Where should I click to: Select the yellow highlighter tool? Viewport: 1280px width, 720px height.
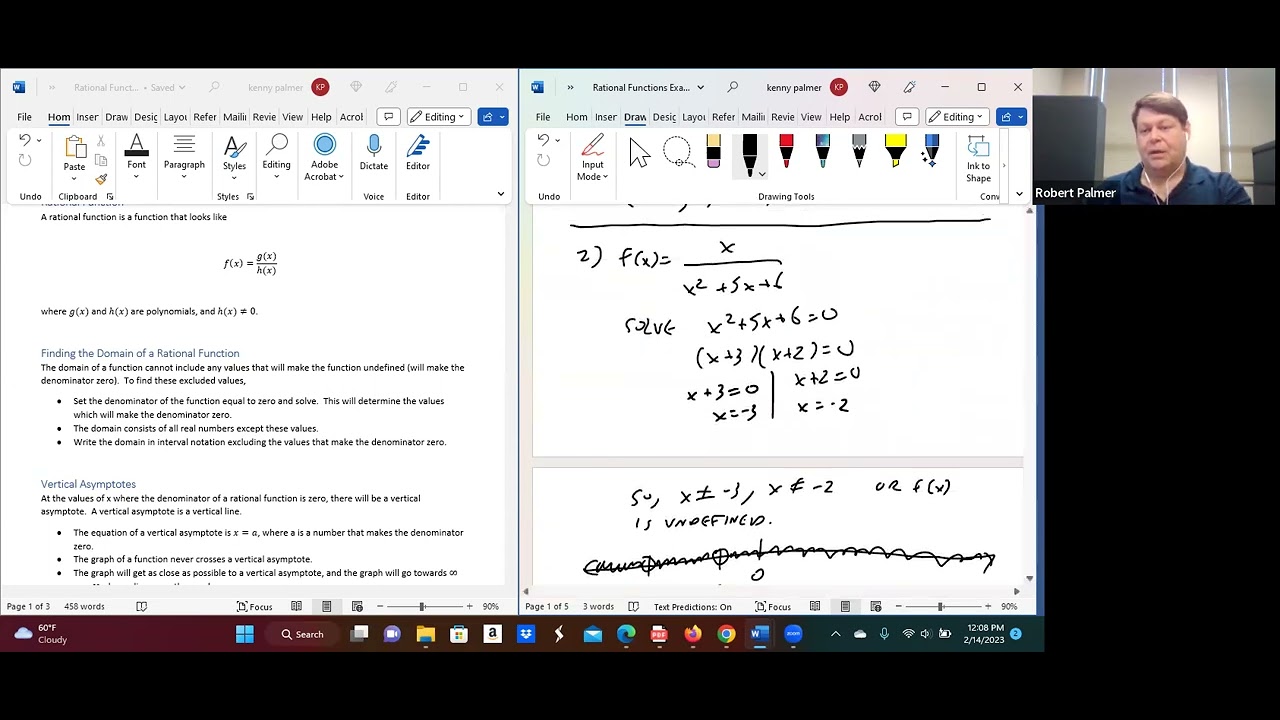click(x=895, y=152)
